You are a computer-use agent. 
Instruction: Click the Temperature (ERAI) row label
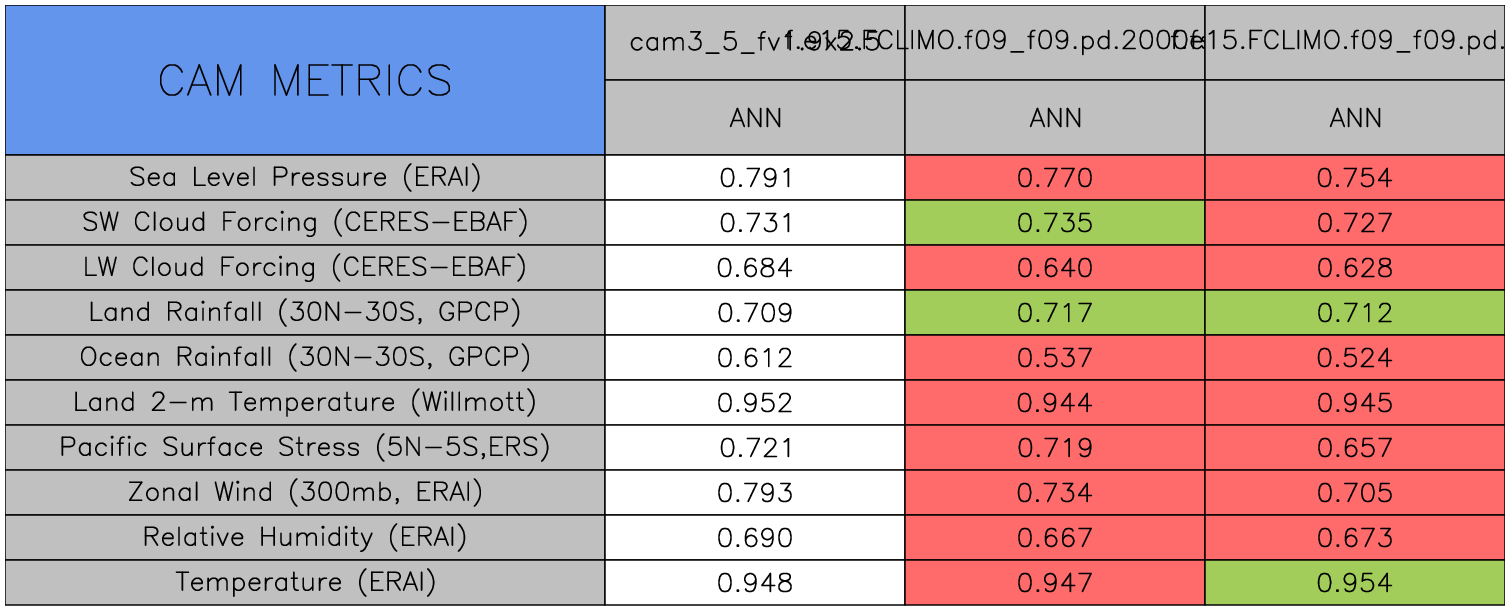(305, 583)
